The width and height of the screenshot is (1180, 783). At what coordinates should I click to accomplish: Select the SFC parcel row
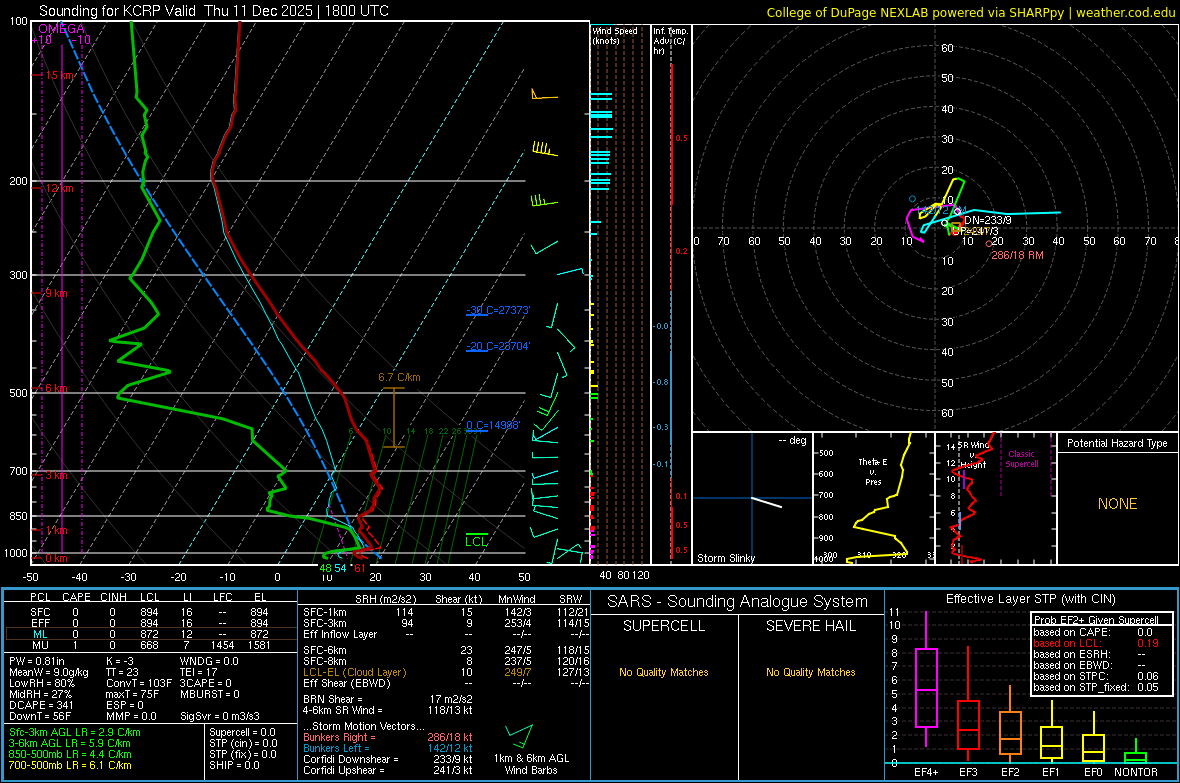[x=151, y=612]
